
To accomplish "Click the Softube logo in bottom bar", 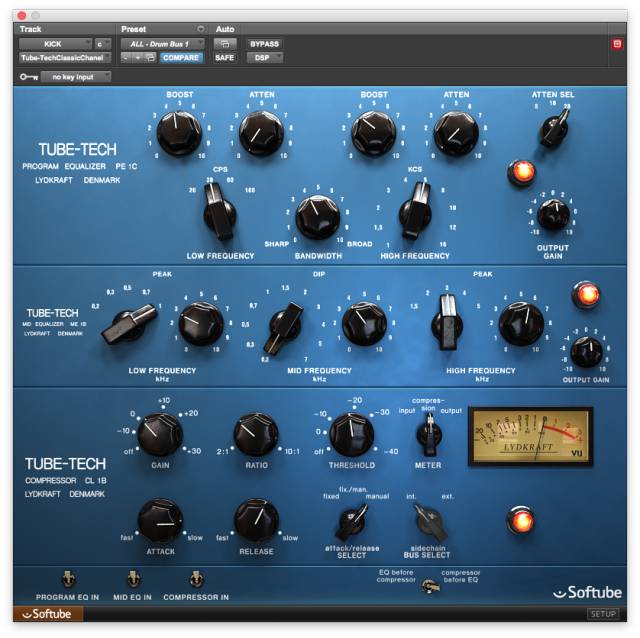I will click(x=48, y=614).
